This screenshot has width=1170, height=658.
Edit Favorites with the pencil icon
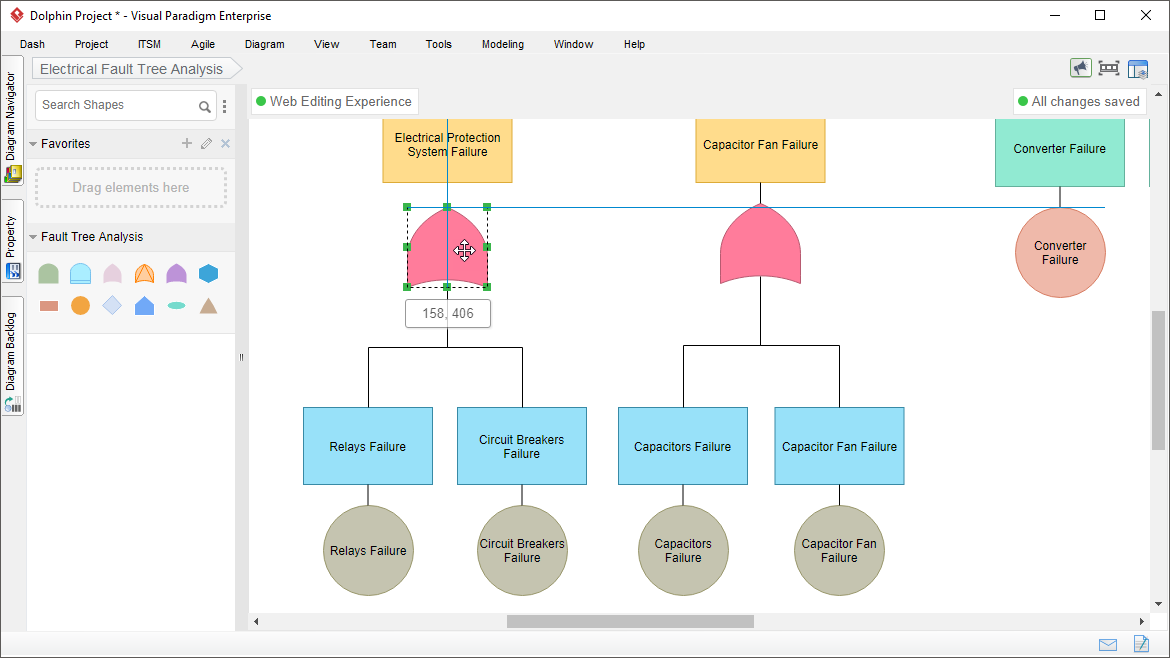pyautogui.click(x=207, y=143)
